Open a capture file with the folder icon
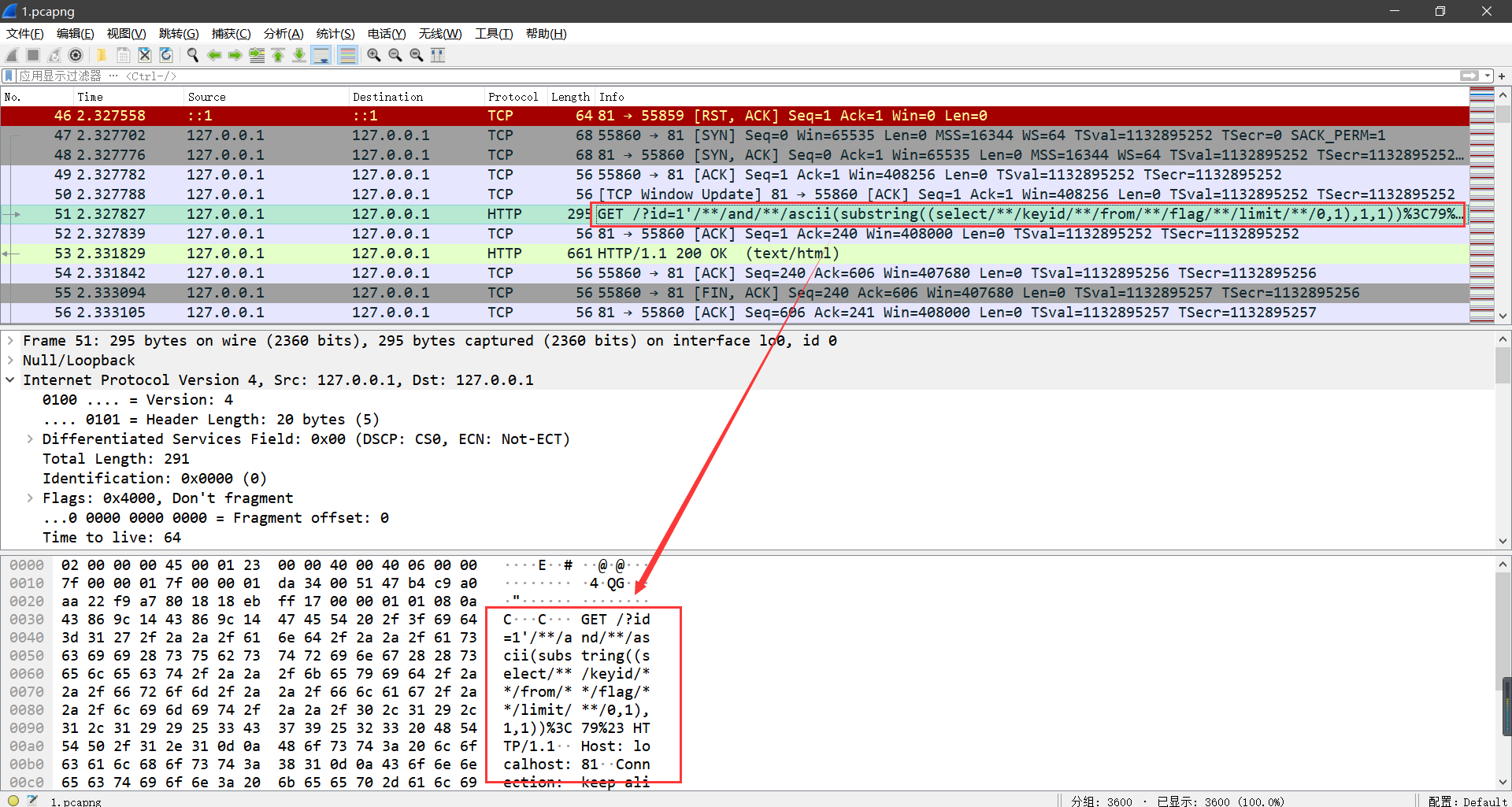The width and height of the screenshot is (1512, 807). click(102, 55)
